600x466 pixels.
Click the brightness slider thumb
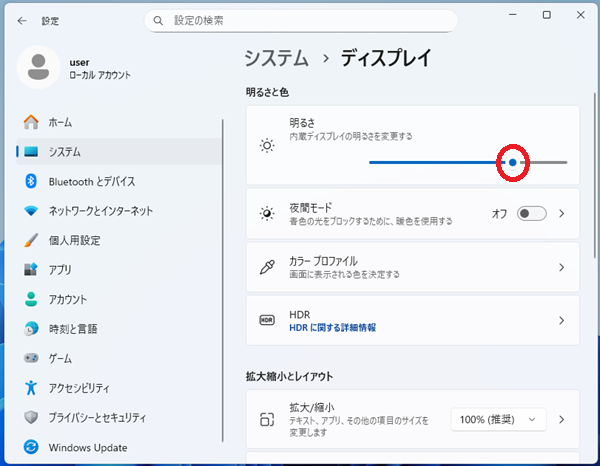click(x=513, y=163)
